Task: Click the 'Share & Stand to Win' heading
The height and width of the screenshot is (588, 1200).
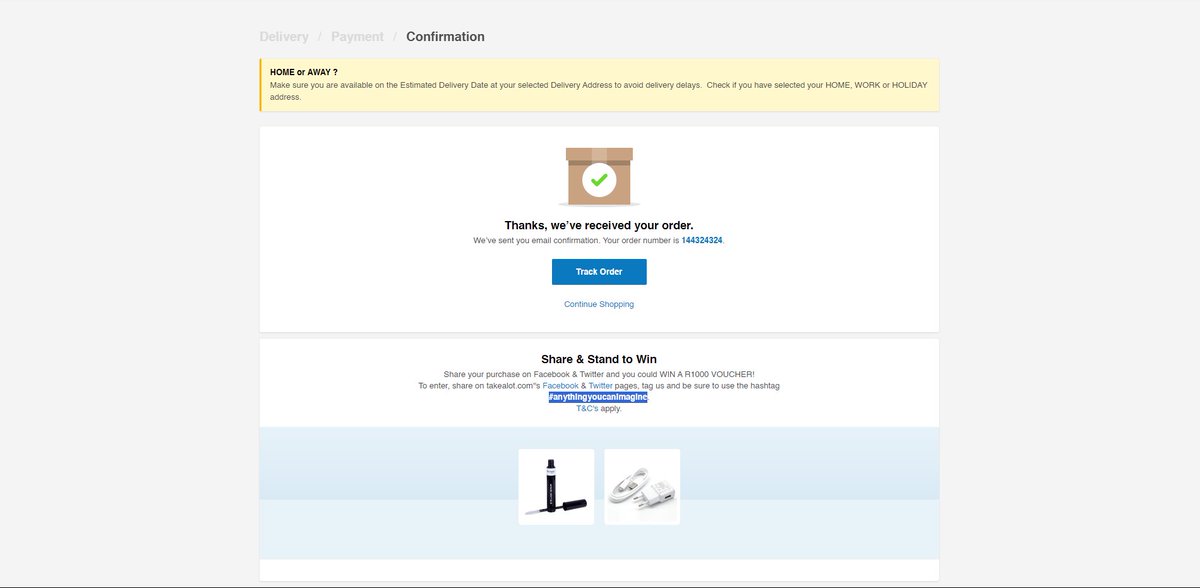Action: (x=599, y=359)
